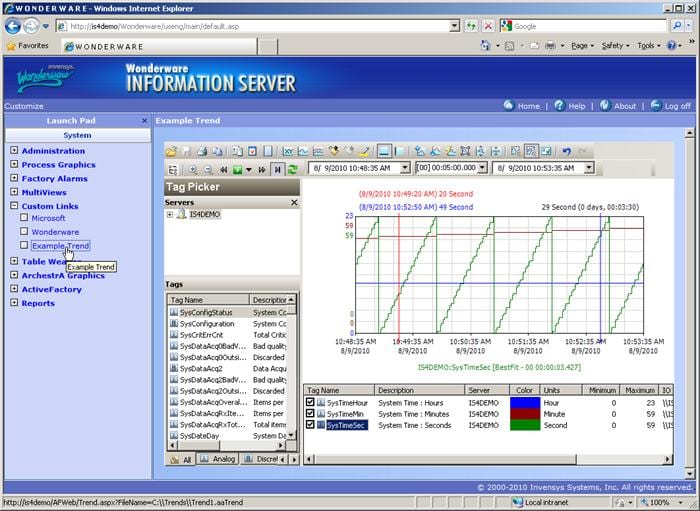Uncheck the SysTimeMin tag checkbox
Image resolution: width=700 pixels, height=511 pixels.
[310, 413]
